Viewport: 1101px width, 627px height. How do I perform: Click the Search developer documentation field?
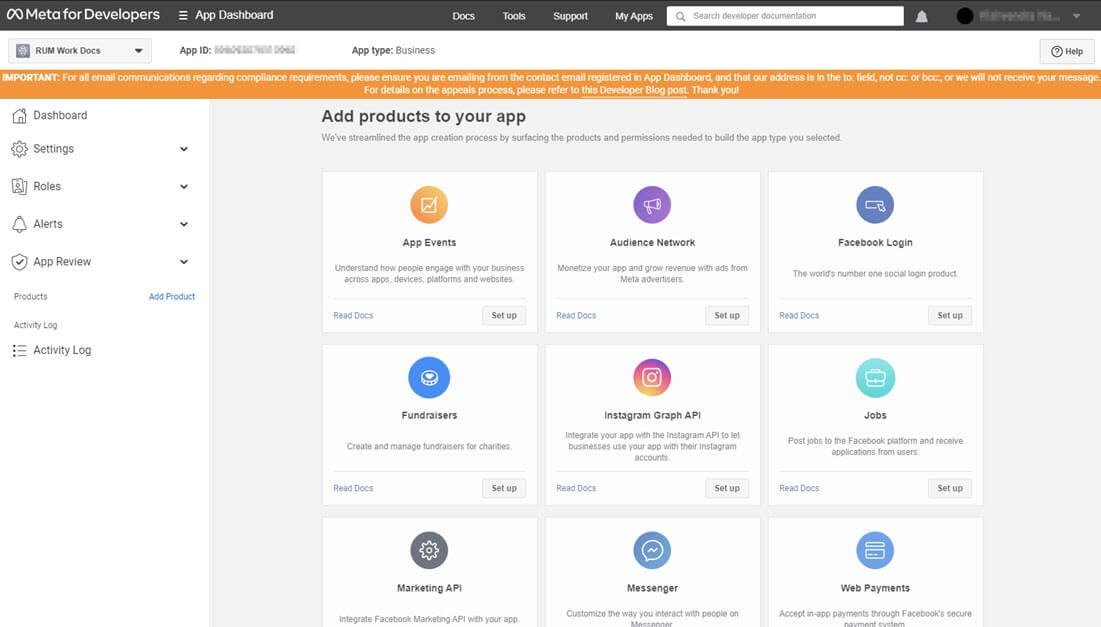[785, 16]
